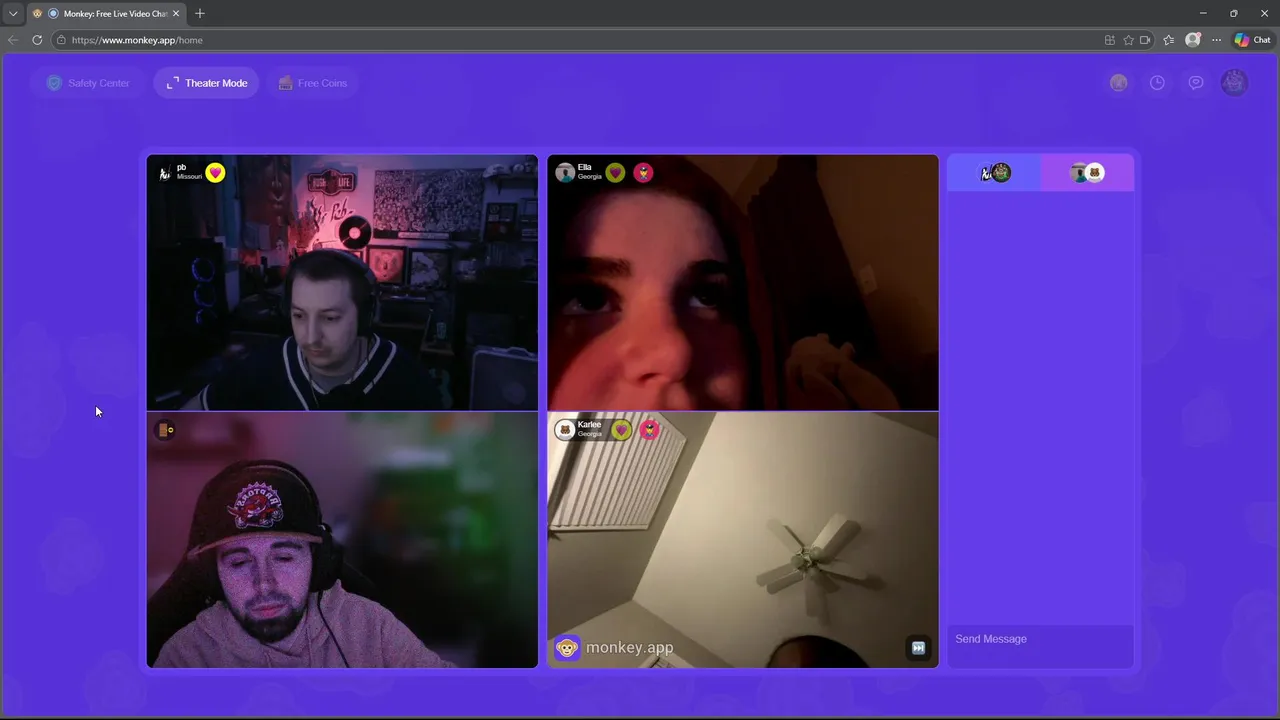Click the browser profile avatar
Screen dimensions: 1280x720
1192,40
